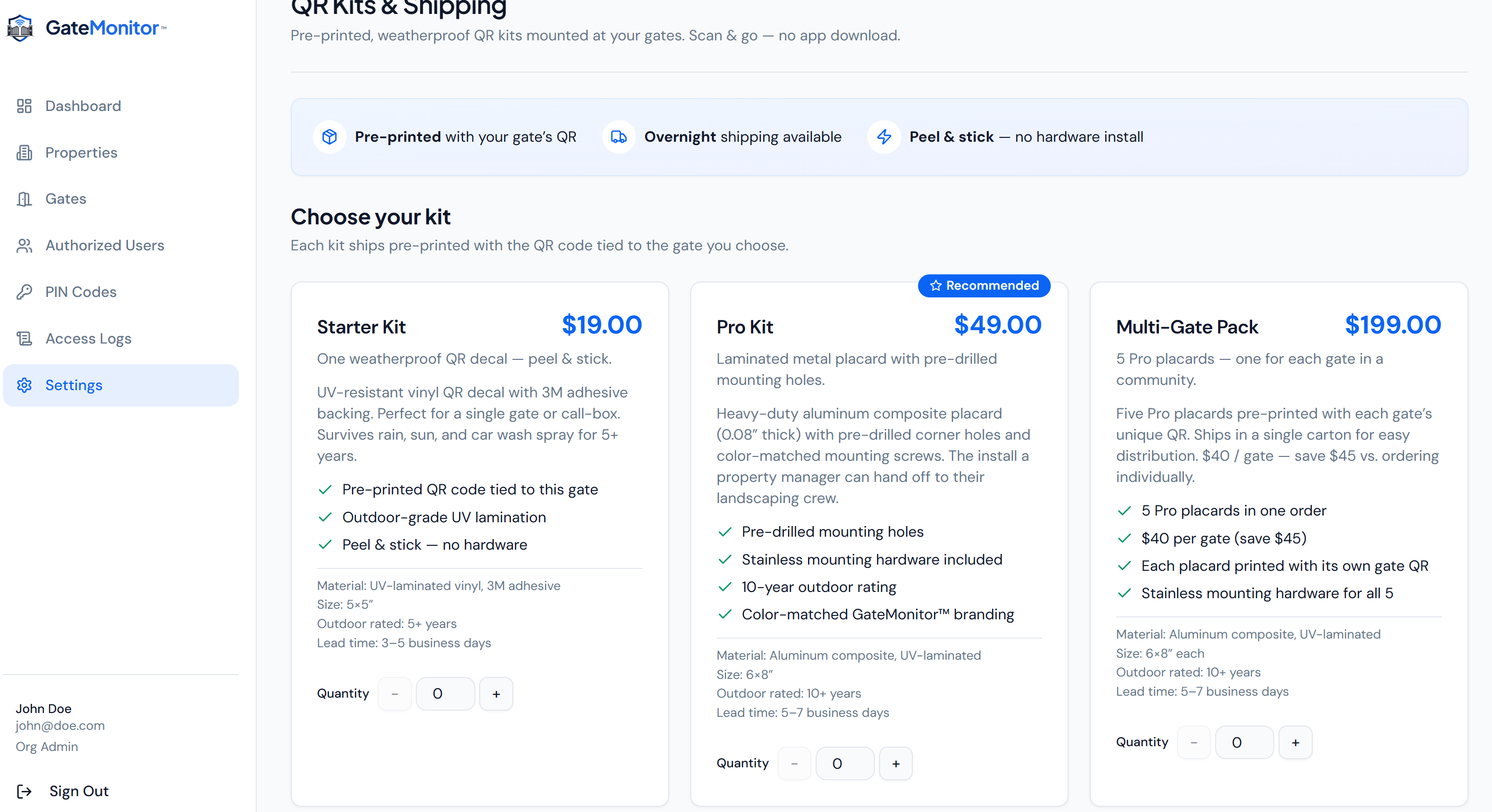The image size is (1492, 812).
Task: Click the Pre-printed package box icon
Action: [330, 137]
